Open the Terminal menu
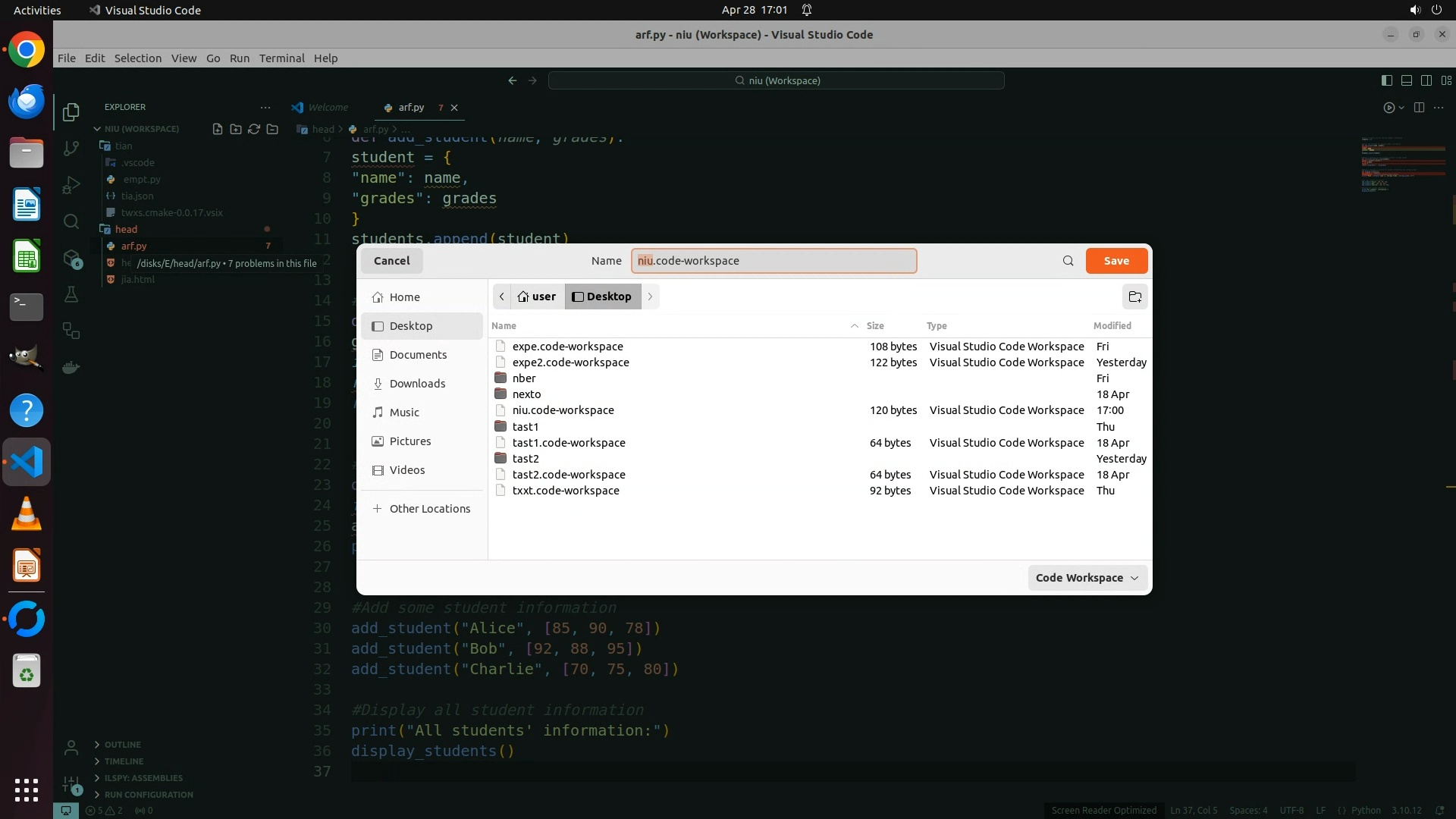 tap(281, 58)
